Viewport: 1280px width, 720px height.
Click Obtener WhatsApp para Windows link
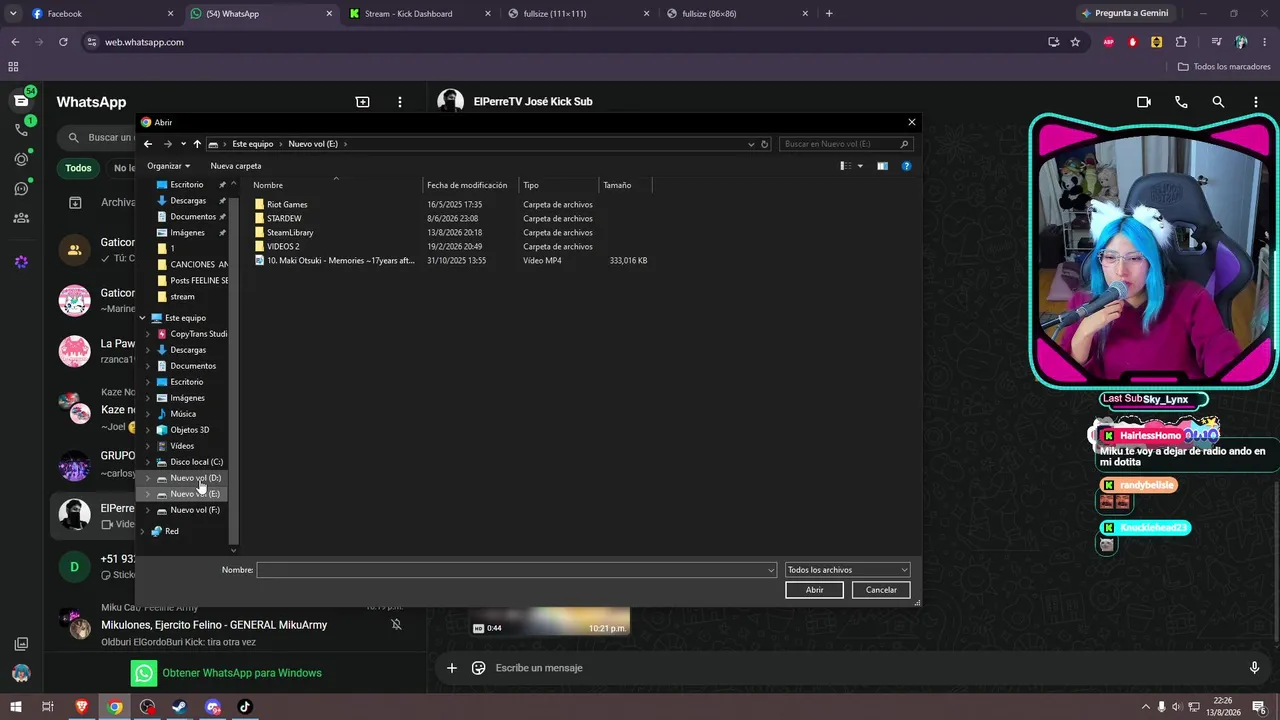[242, 673]
